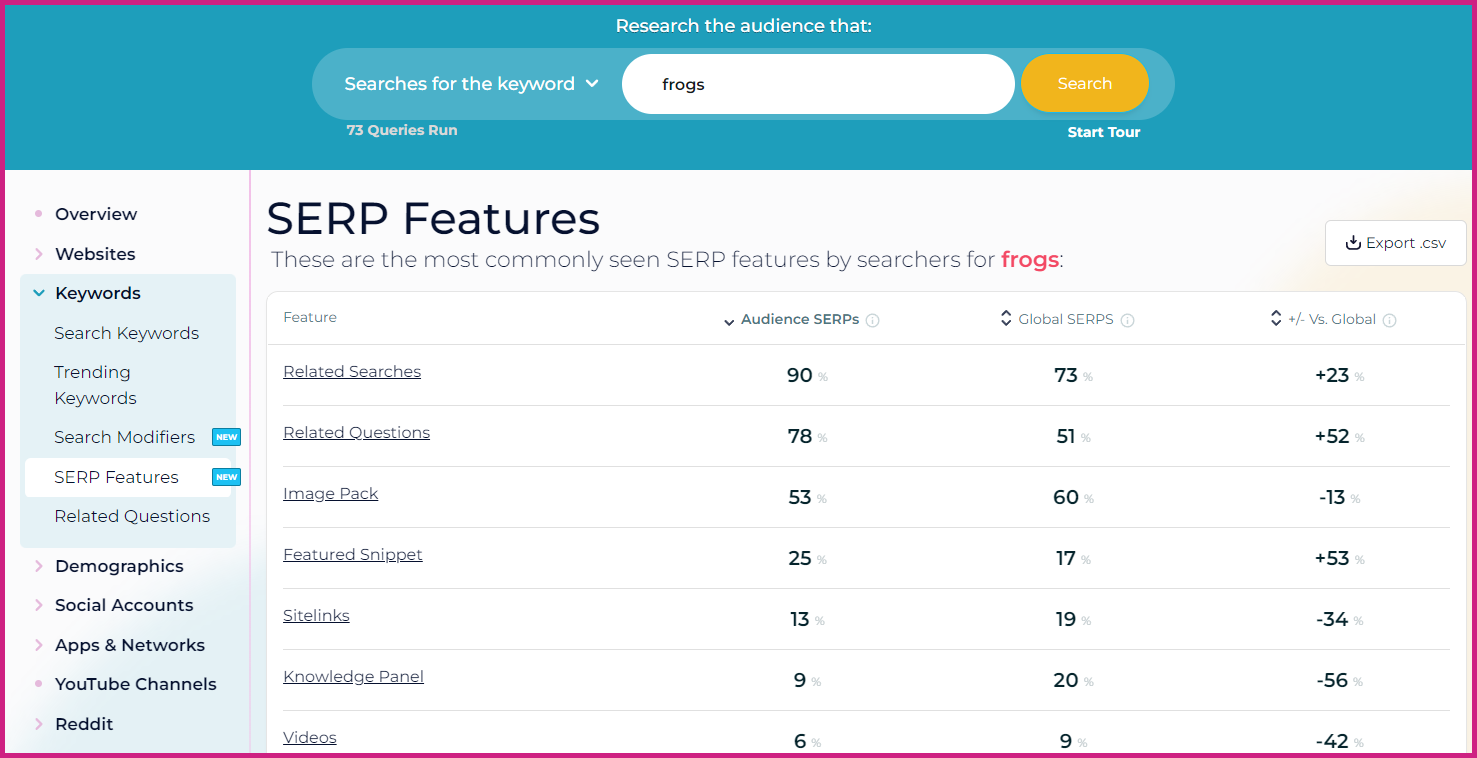Open the Knowledge Panel feature link
Screen dimensions: 1477x758
click(x=353, y=676)
